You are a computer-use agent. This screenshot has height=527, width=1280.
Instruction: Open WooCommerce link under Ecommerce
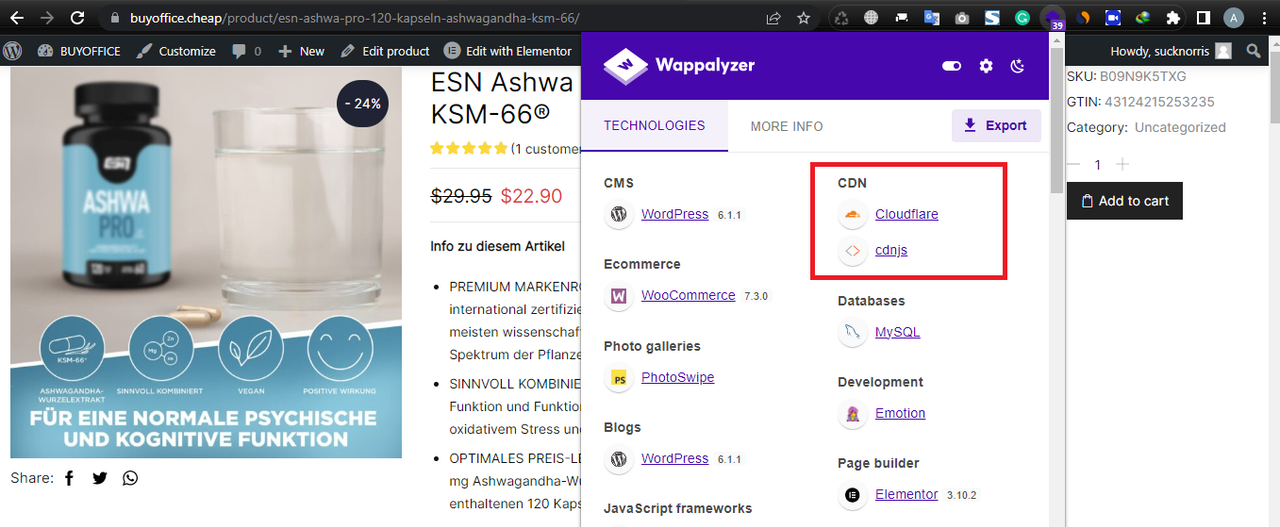point(688,296)
